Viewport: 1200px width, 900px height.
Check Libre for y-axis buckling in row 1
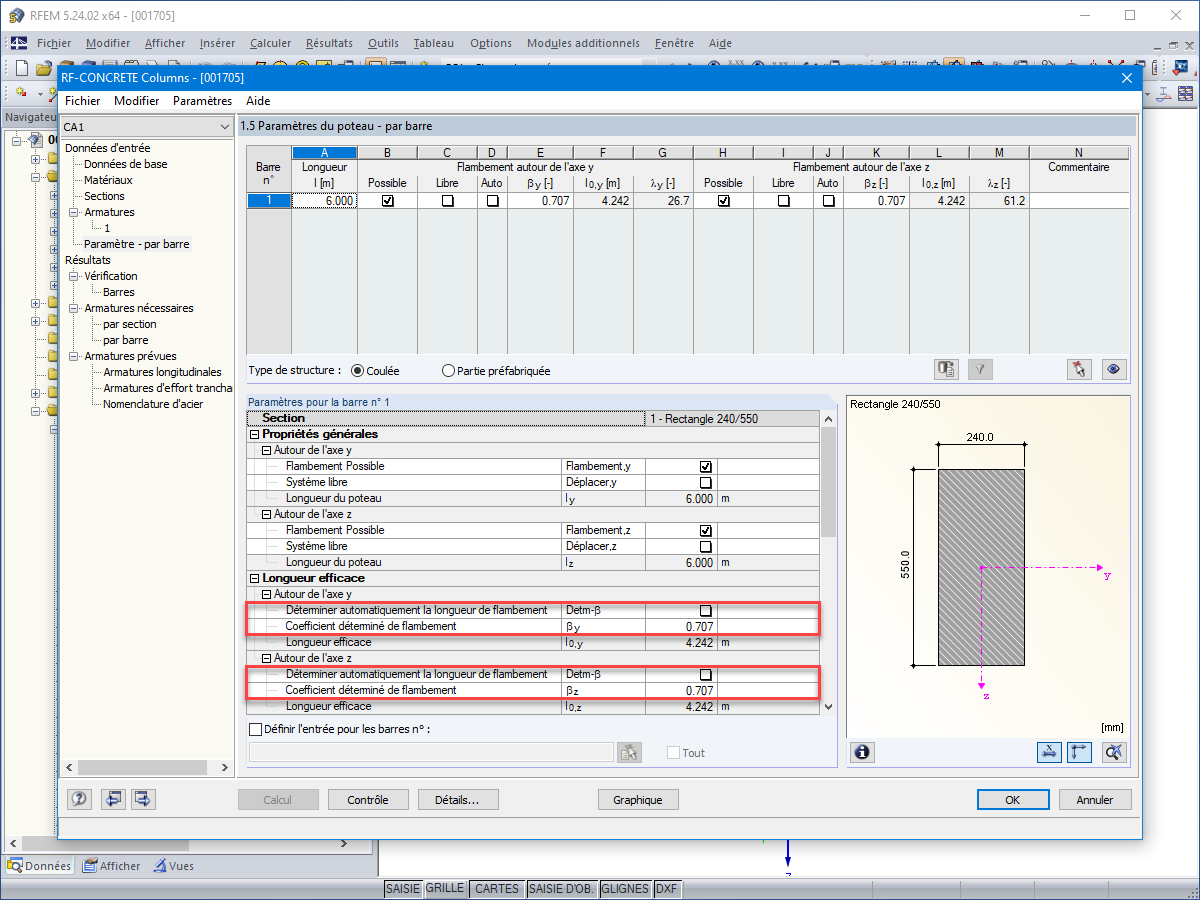[x=448, y=200]
